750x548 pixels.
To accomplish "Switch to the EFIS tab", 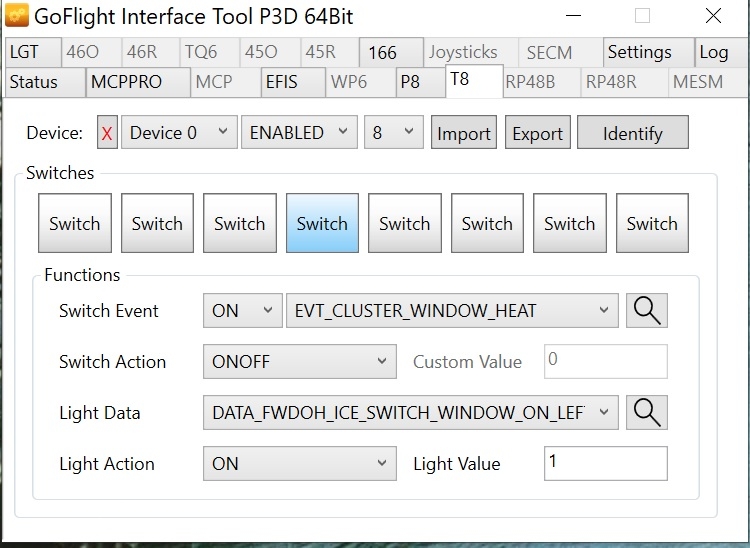I will coord(282,82).
